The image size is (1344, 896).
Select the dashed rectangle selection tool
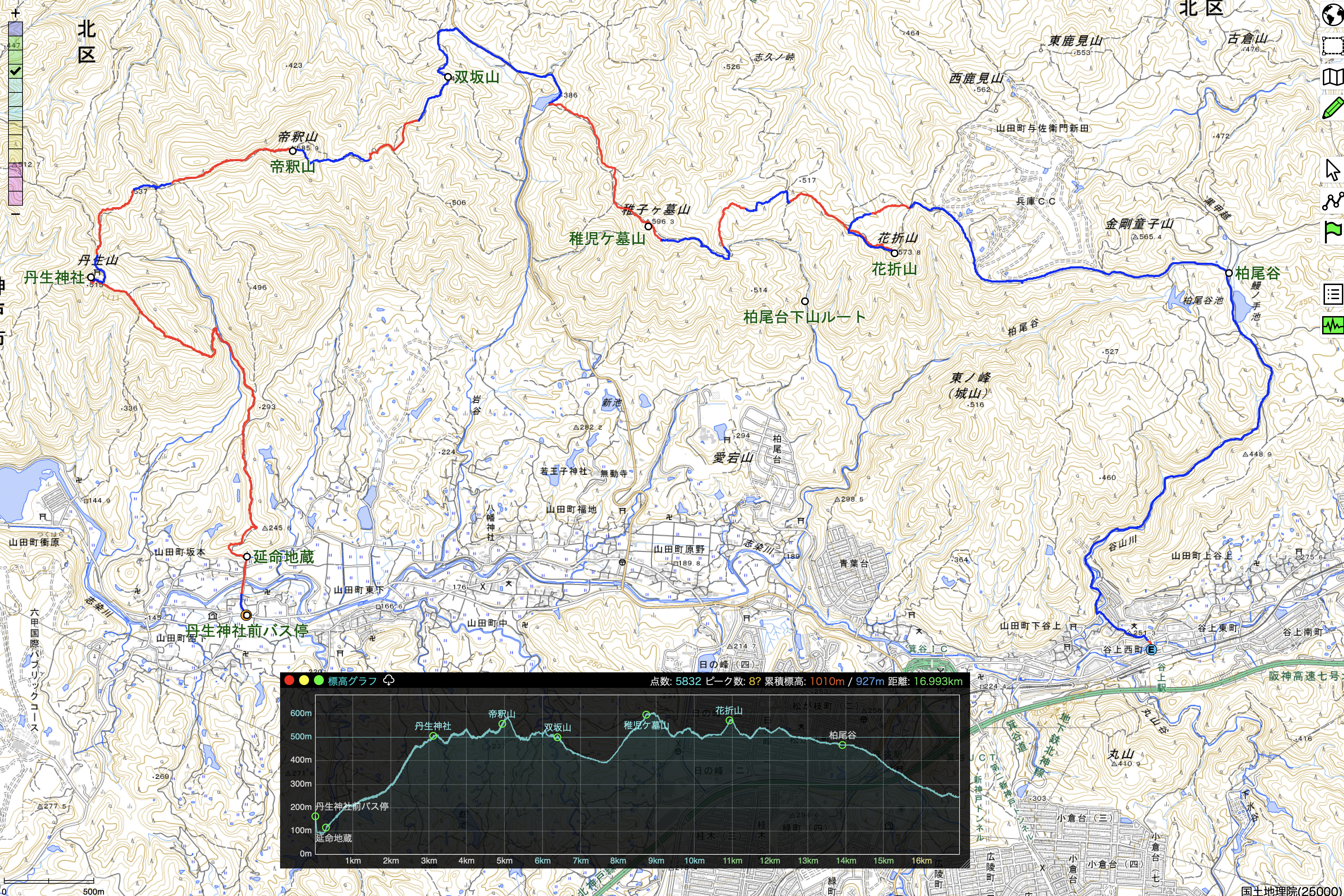pyautogui.click(x=1333, y=46)
